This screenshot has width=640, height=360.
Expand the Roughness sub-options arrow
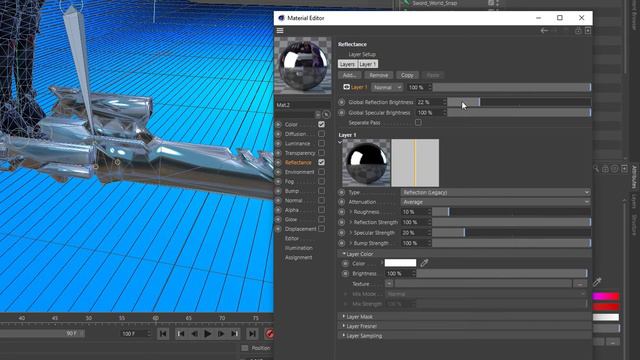click(351, 212)
